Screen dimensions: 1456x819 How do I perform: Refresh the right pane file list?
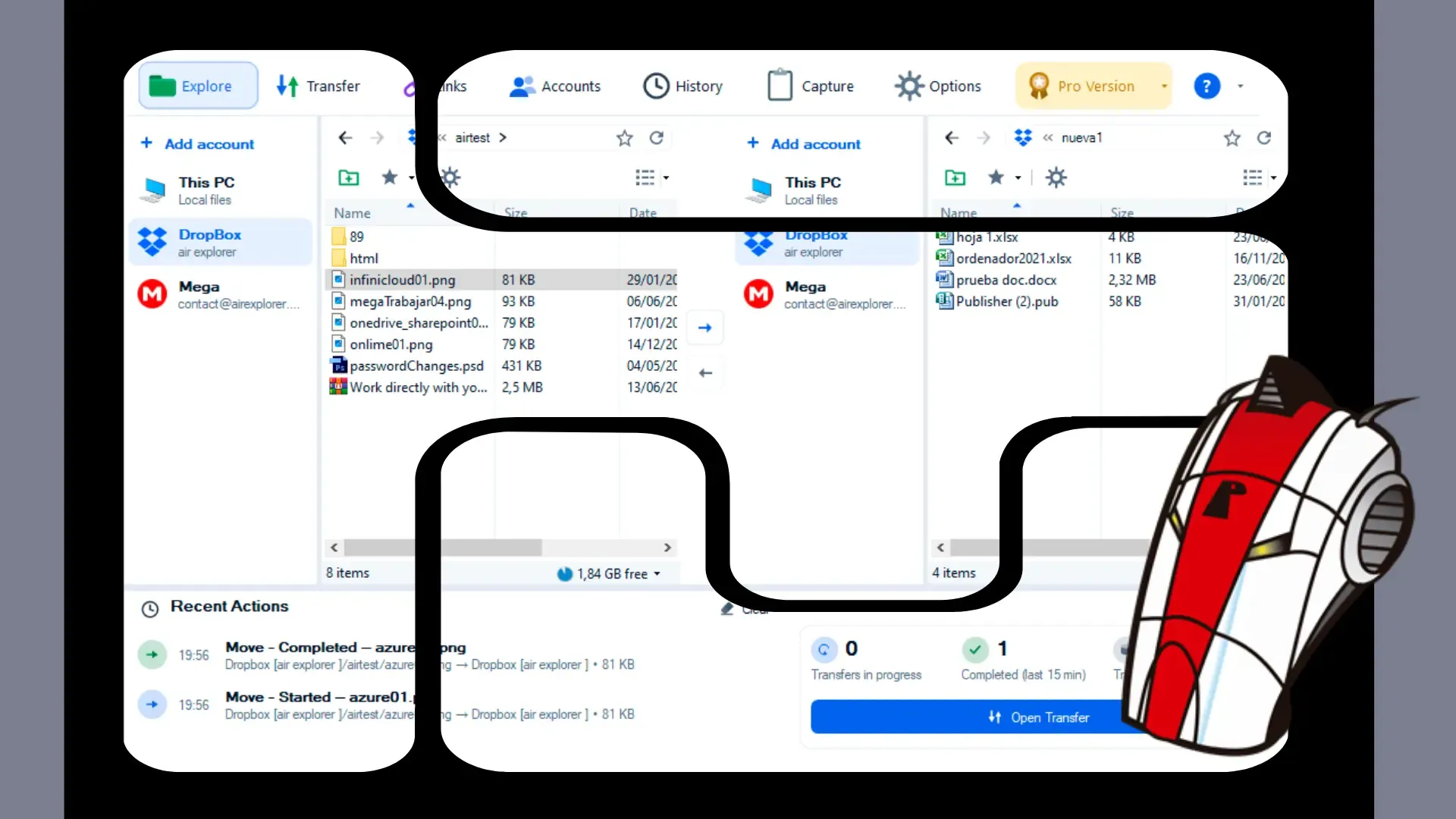(x=1264, y=138)
